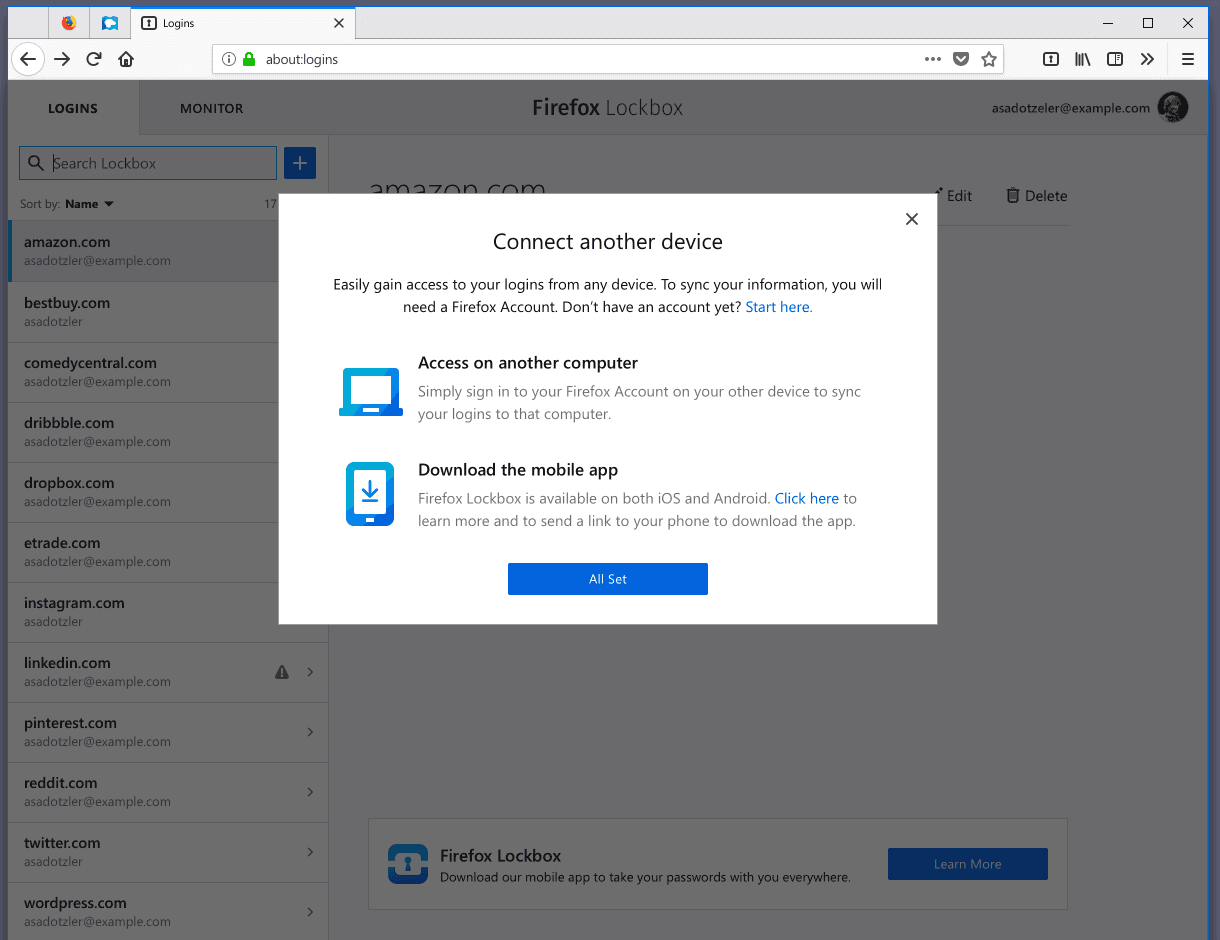The width and height of the screenshot is (1220, 940).
Task: Click the warning icon on the linkedin.com entry
Action: click(x=281, y=672)
